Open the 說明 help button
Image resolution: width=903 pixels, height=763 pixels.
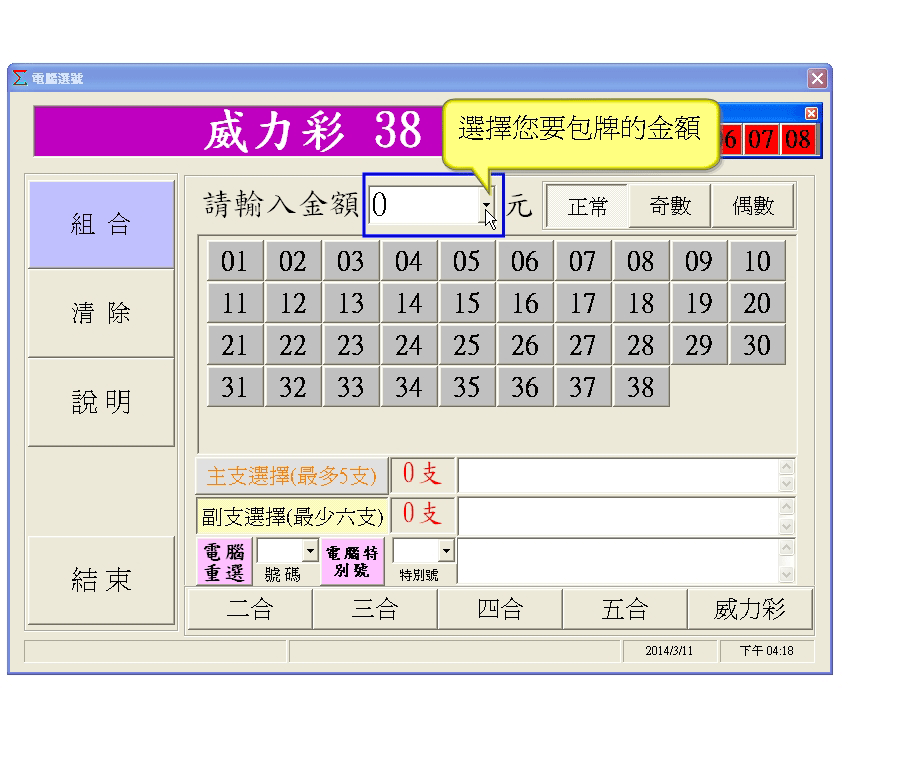[x=101, y=402]
